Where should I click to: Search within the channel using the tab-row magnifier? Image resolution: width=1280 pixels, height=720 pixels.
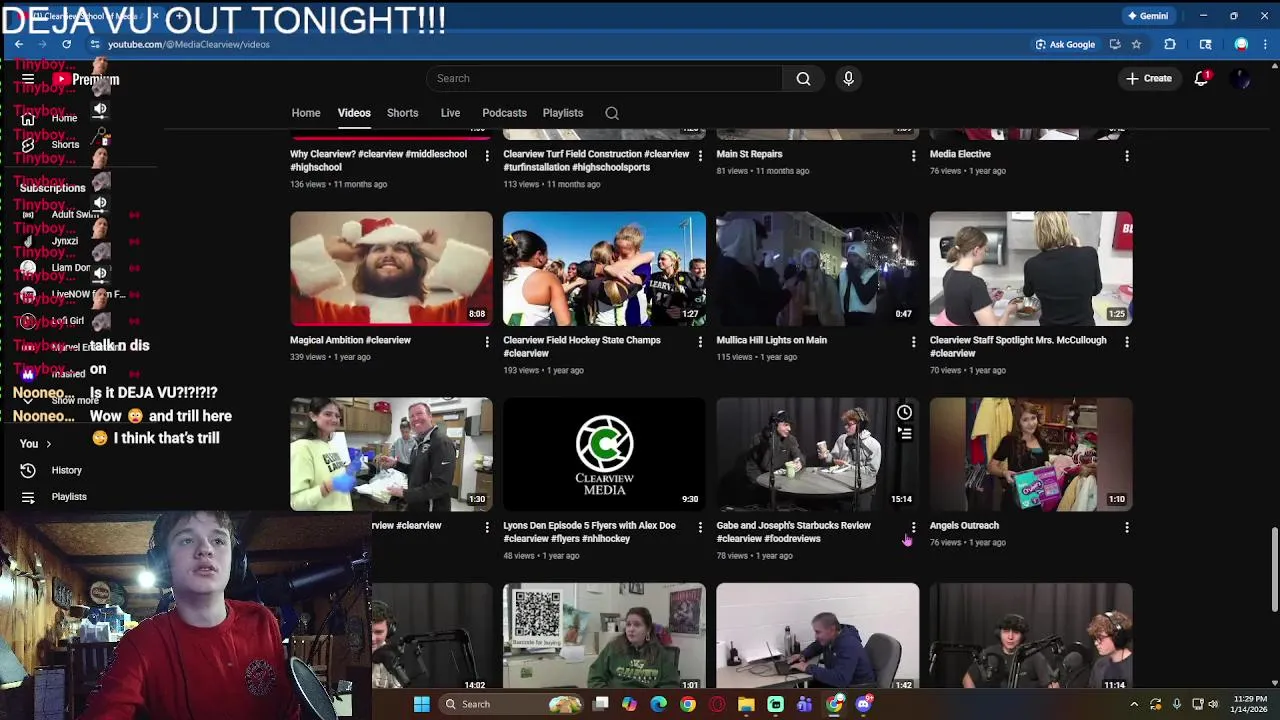(612, 113)
